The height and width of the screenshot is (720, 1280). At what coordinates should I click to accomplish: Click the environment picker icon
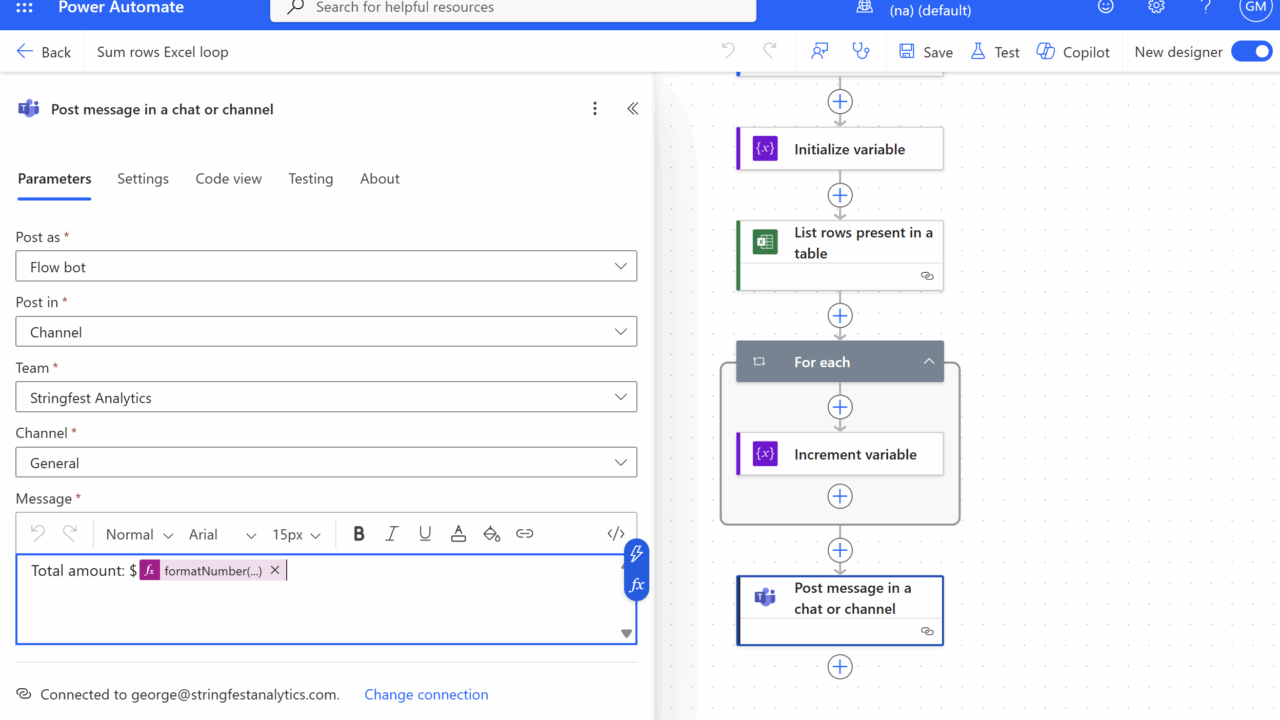point(864,7)
